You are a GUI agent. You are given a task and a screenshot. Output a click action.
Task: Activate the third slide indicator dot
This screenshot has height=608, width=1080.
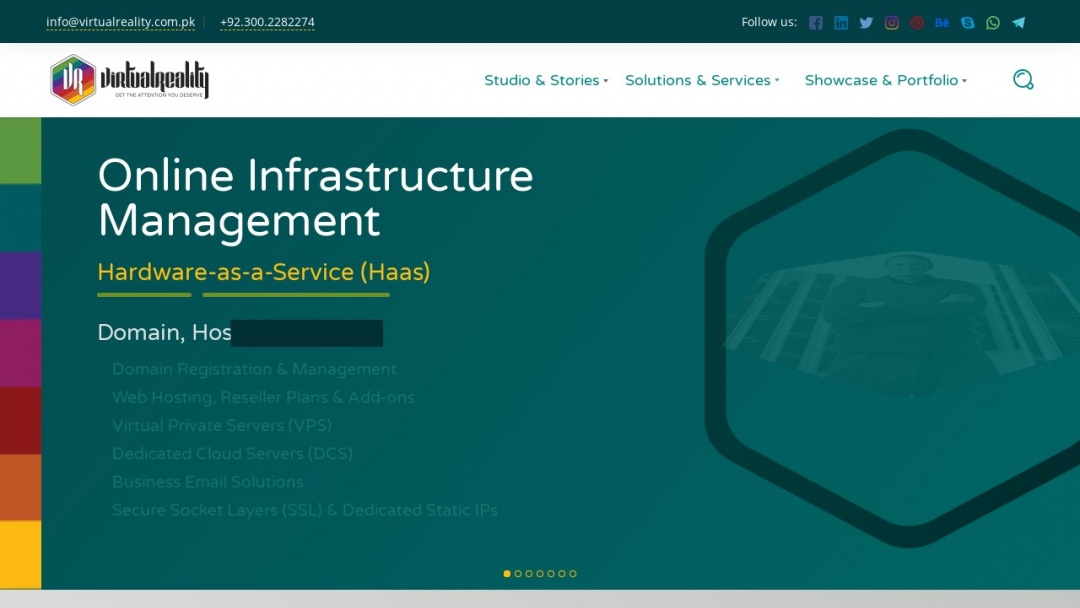click(529, 573)
